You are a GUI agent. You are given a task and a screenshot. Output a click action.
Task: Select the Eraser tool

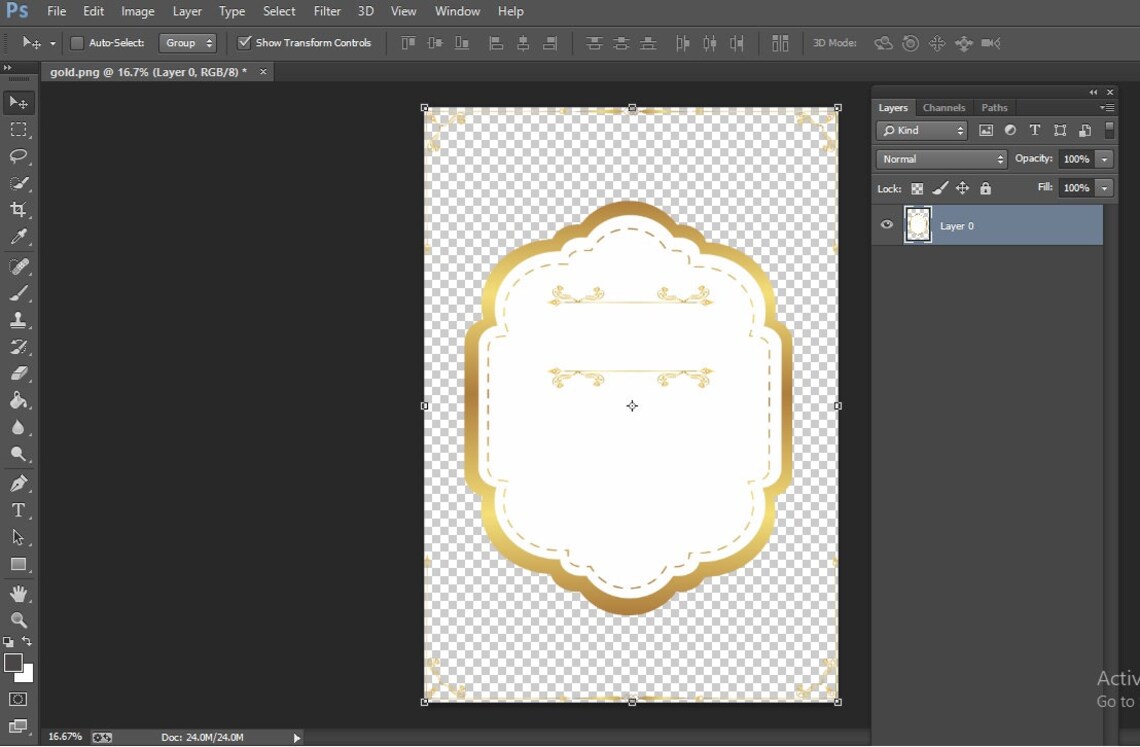coord(20,374)
